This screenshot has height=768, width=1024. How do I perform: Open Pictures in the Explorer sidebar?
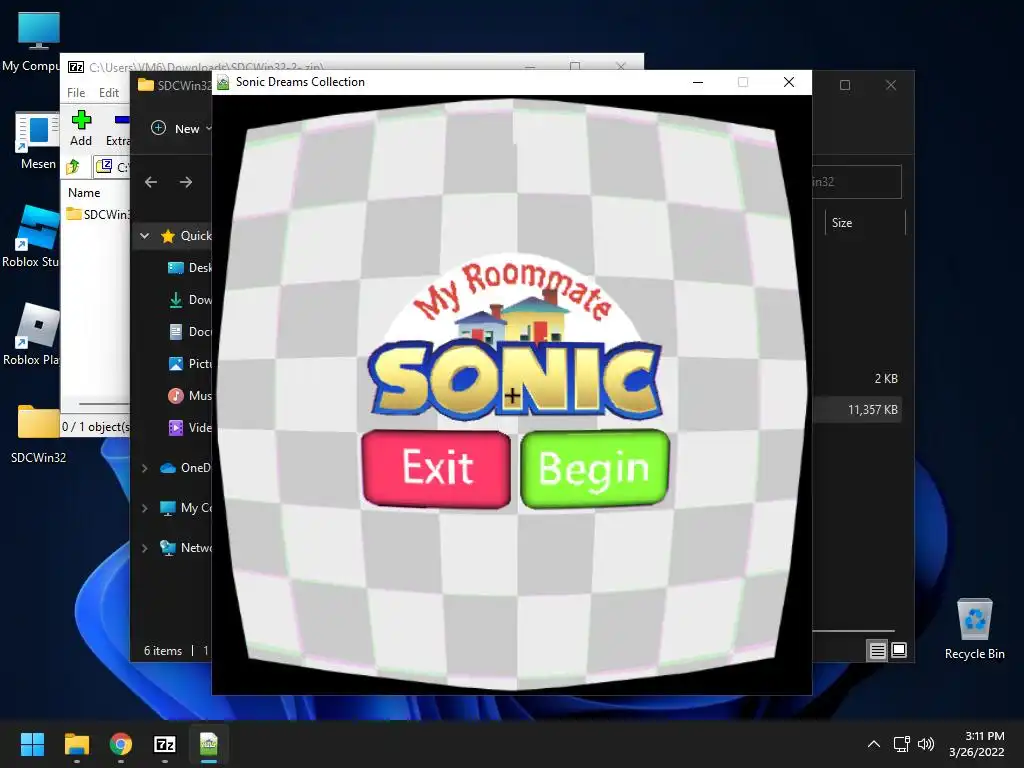coord(189,364)
